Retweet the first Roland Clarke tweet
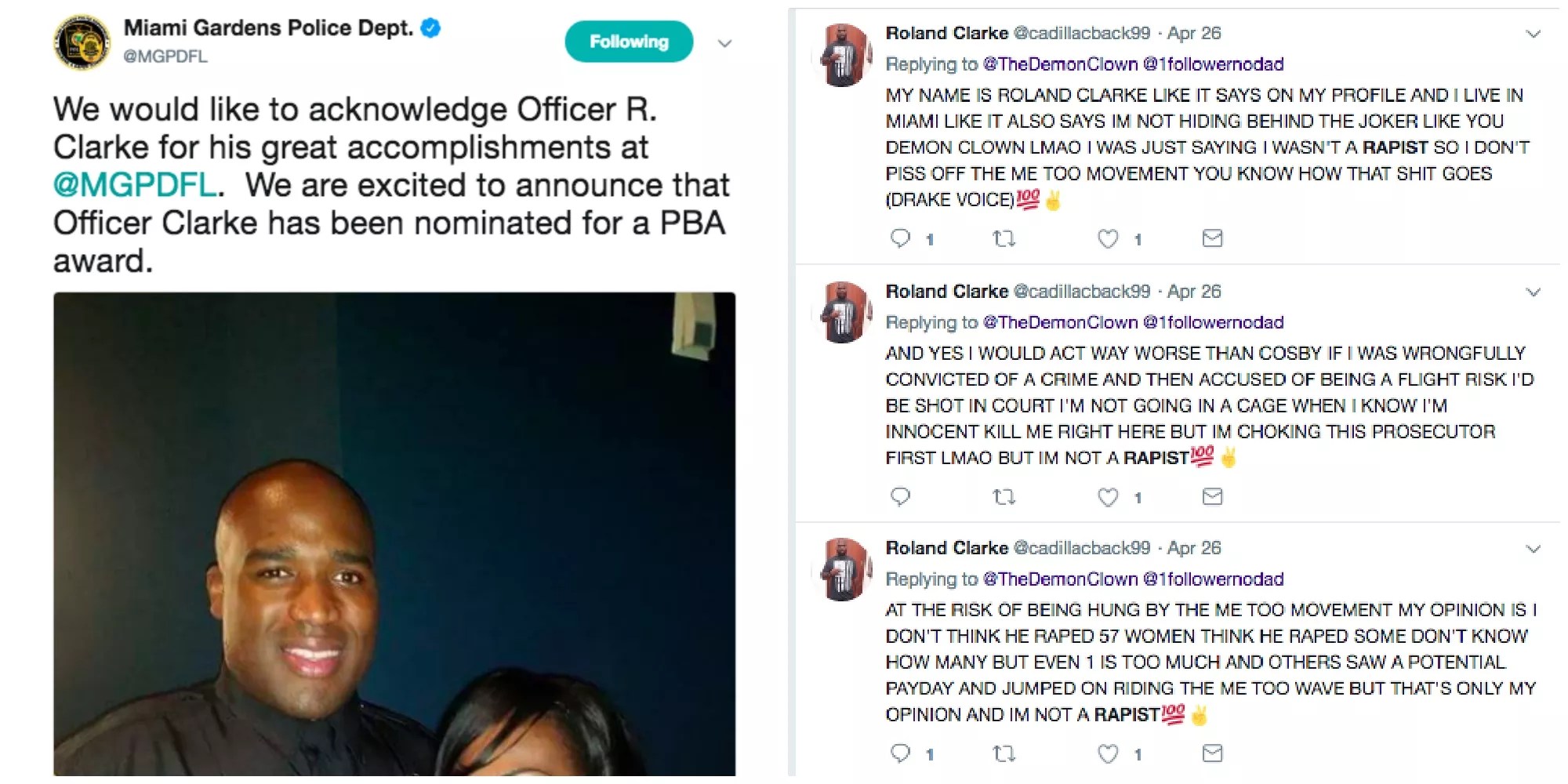This screenshot has height=784, width=1568. pyautogui.click(x=1004, y=238)
